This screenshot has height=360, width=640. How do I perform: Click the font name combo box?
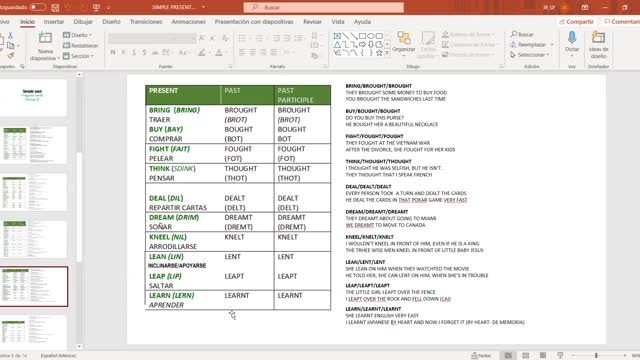[x=152, y=38]
